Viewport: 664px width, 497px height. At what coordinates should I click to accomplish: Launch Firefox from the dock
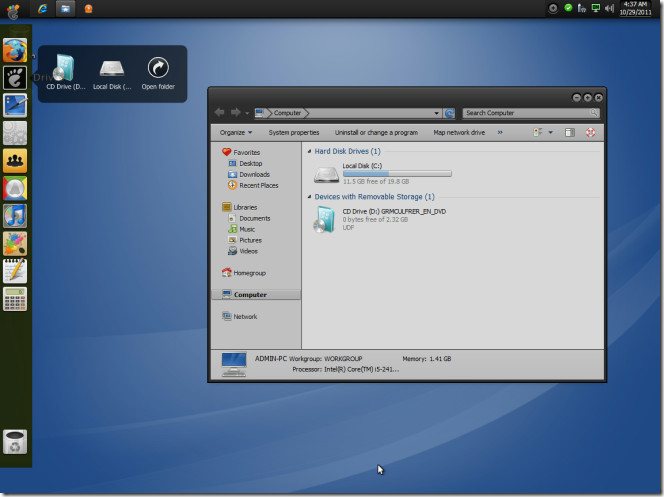pyautogui.click(x=15, y=50)
